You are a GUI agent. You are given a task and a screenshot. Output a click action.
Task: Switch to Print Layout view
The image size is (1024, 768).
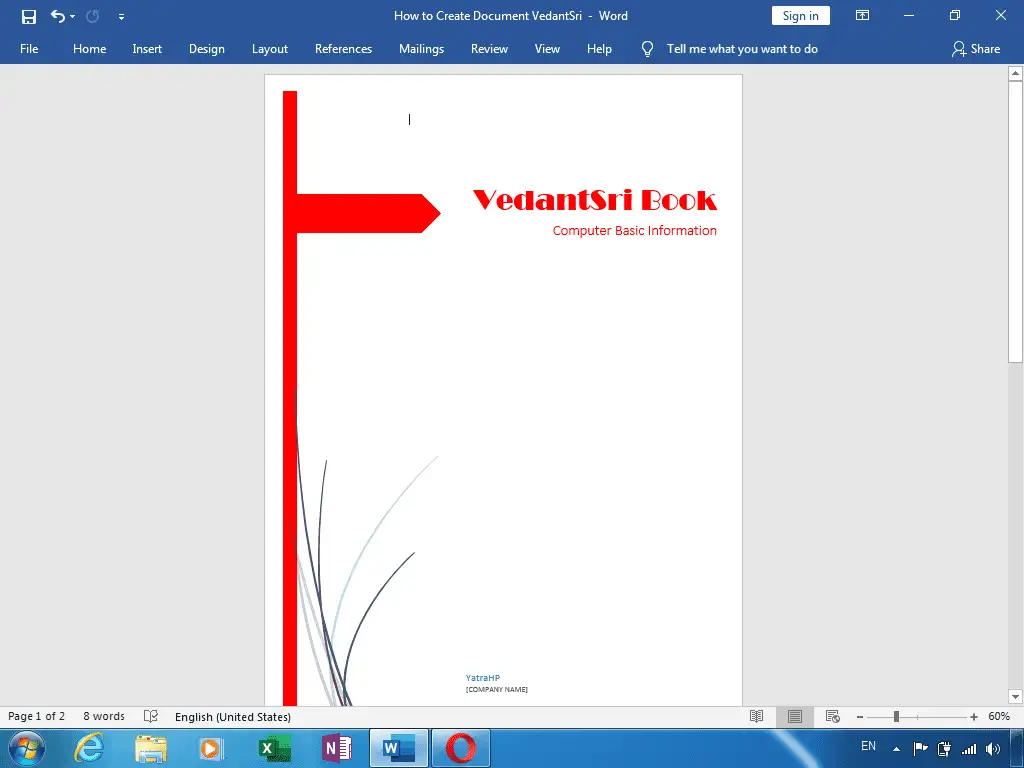[x=795, y=716]
